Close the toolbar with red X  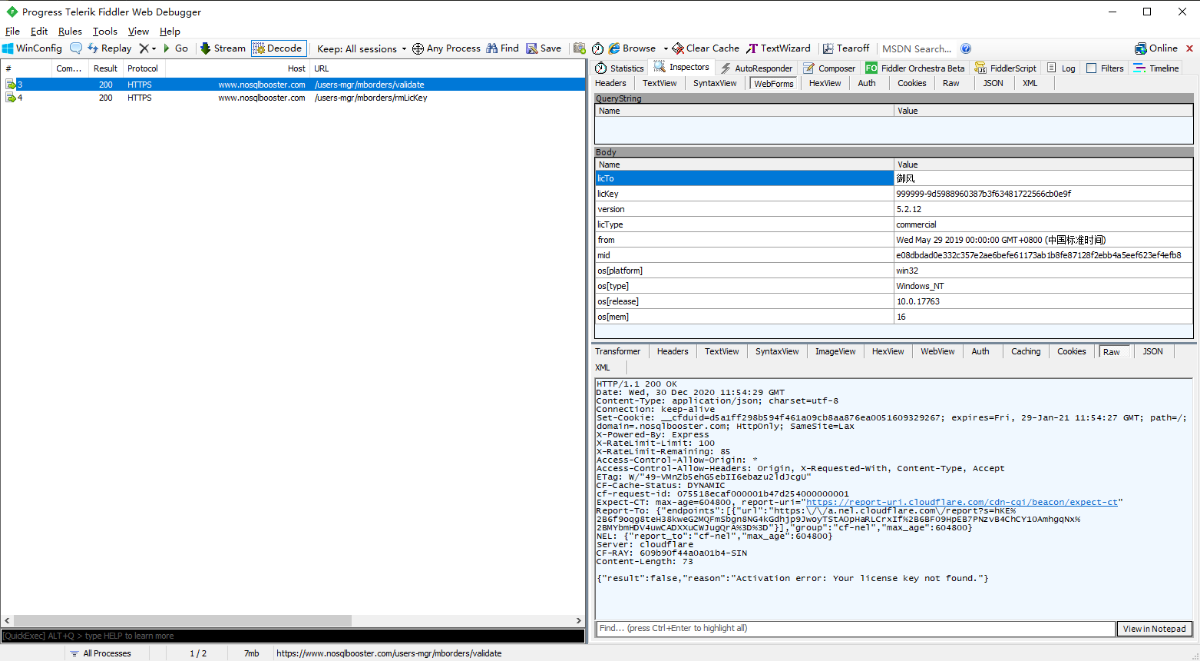coord(1188,48)
